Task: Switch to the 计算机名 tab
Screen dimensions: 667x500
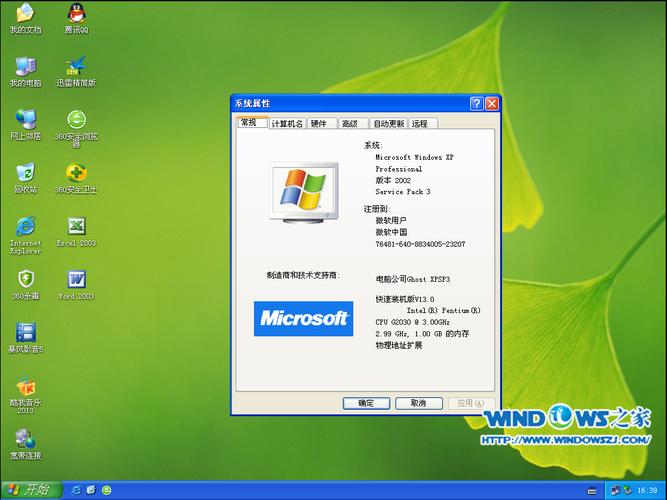Action: click(x=287, y=124)
